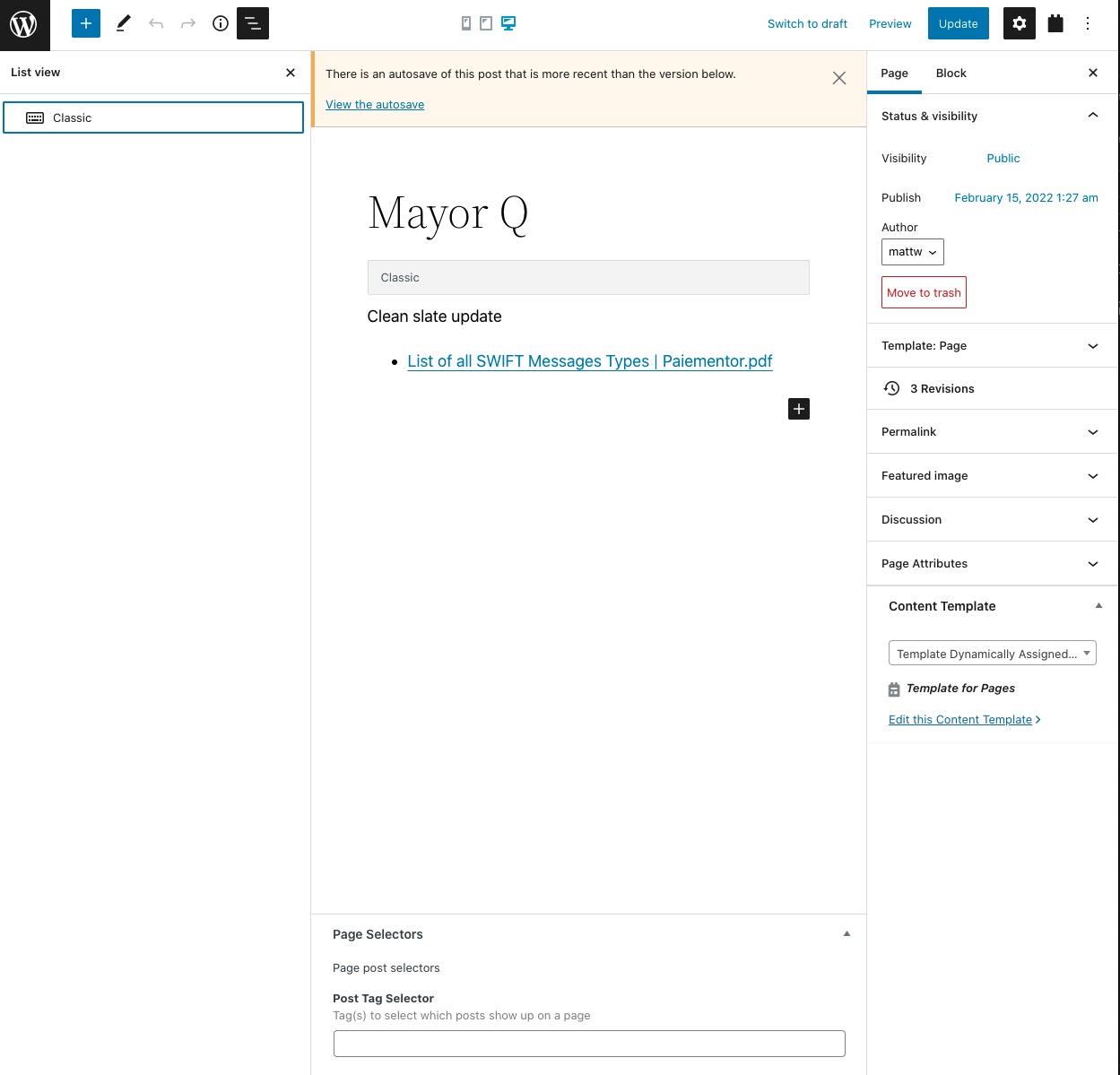Click the Post Tag Selector field
This screenshot has height=1075, width=1120.
coord(589,1044)
